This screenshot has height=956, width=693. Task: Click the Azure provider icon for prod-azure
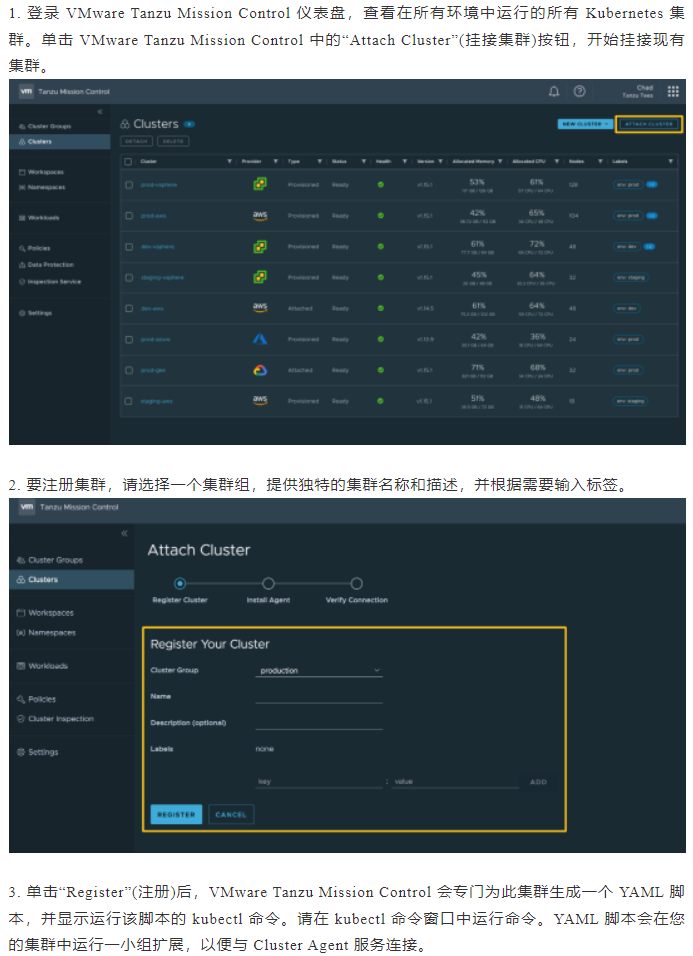pos(260,339)
